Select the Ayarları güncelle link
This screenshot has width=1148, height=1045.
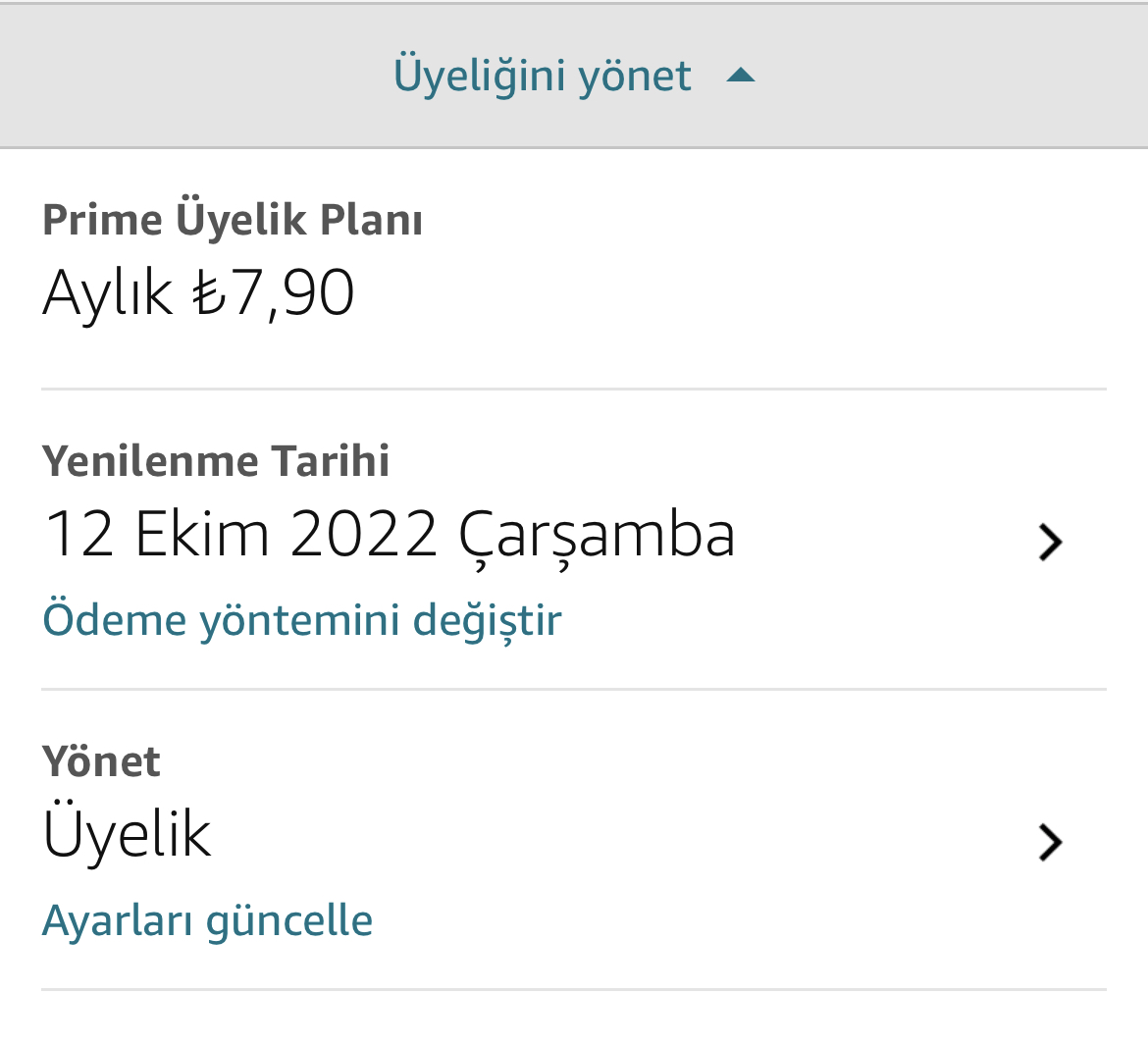tap(207, 920)
